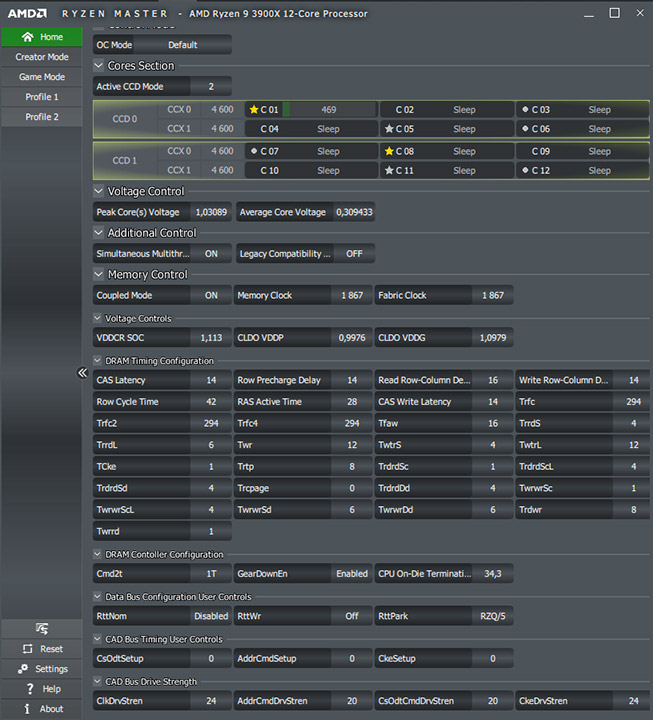Click the dot marker on core C 07
This screenshot has width=653, height=720.
(x=253, y=151)
